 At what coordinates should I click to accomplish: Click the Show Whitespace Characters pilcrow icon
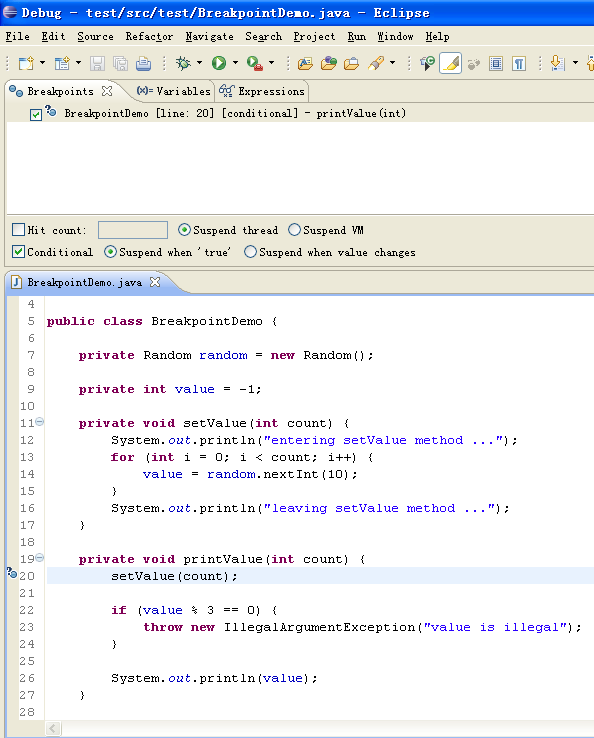[x=519, y=64]
